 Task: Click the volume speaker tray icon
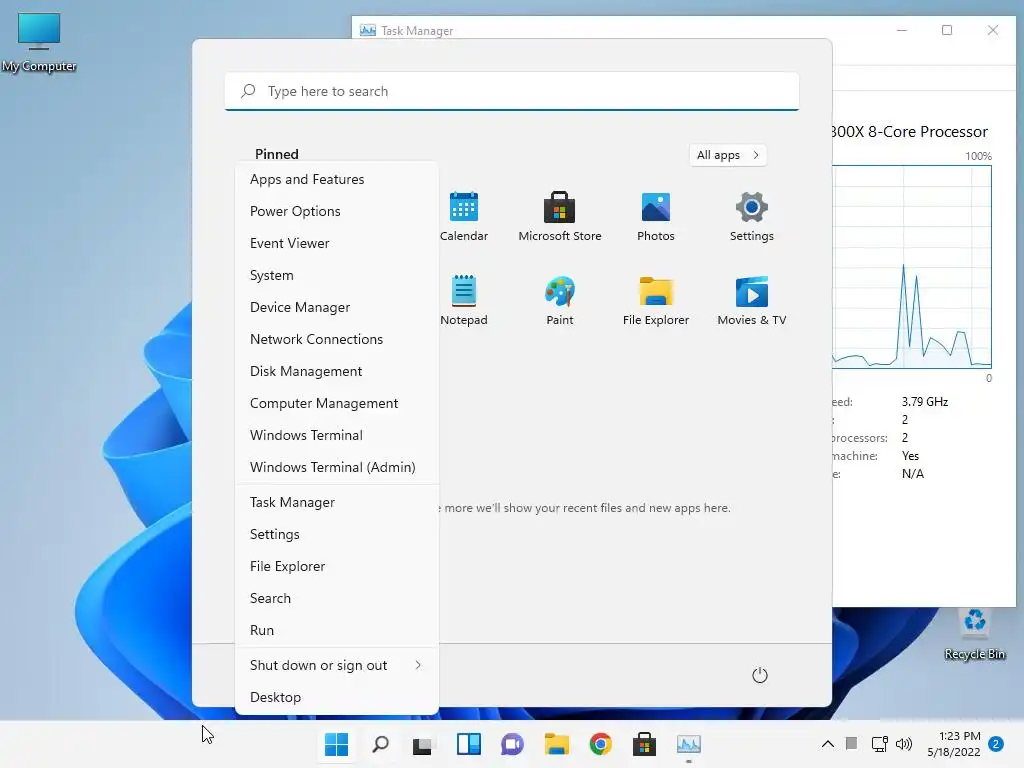(904, 744)
